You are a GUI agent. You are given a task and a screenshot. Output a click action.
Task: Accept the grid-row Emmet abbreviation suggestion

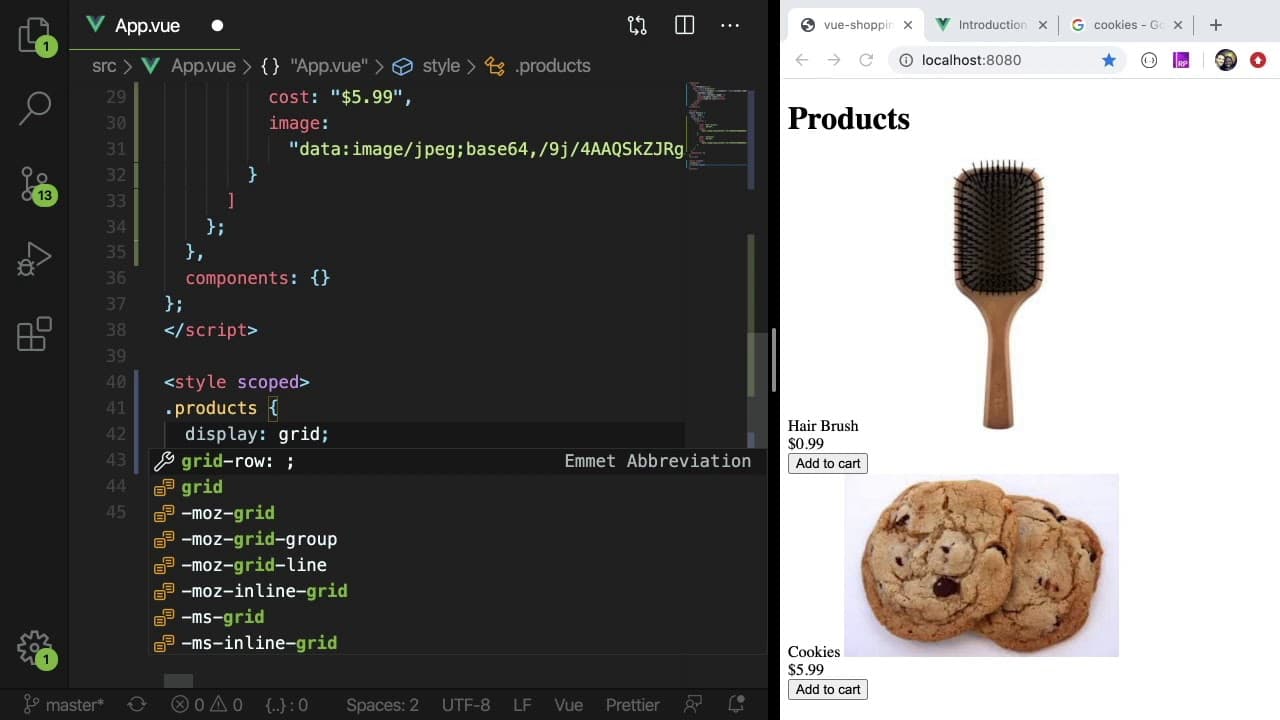tap(458, 461)
